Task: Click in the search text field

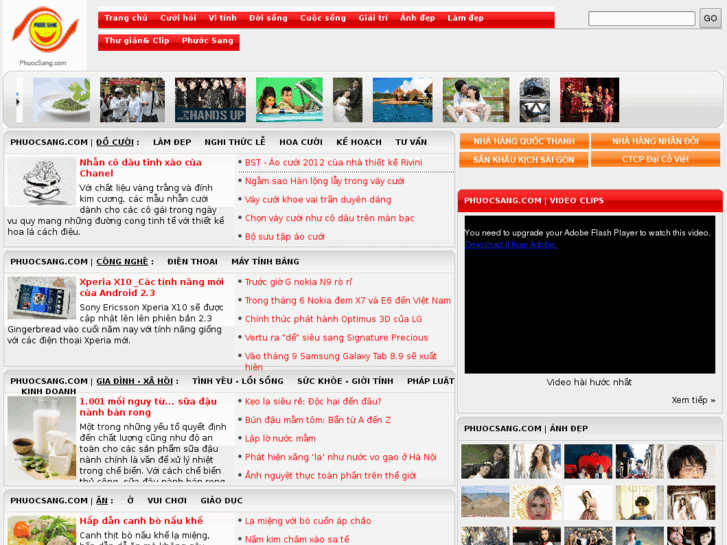Action: pyautogui.click(x=642, y=19)
